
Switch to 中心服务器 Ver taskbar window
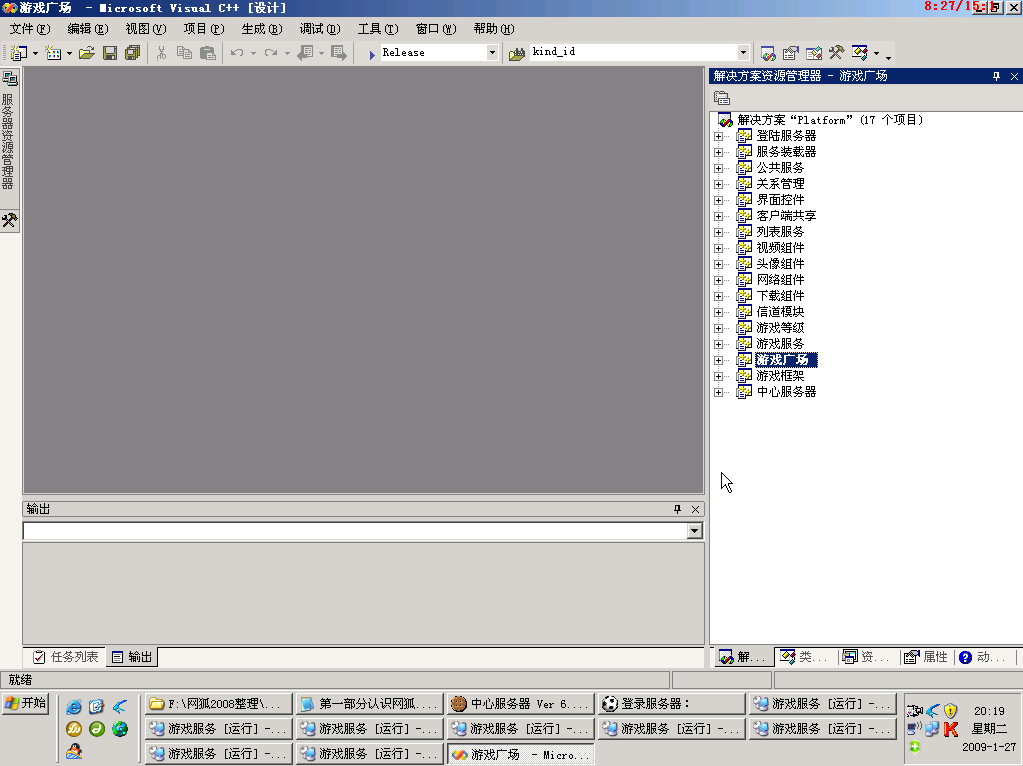tap(520, 704)
